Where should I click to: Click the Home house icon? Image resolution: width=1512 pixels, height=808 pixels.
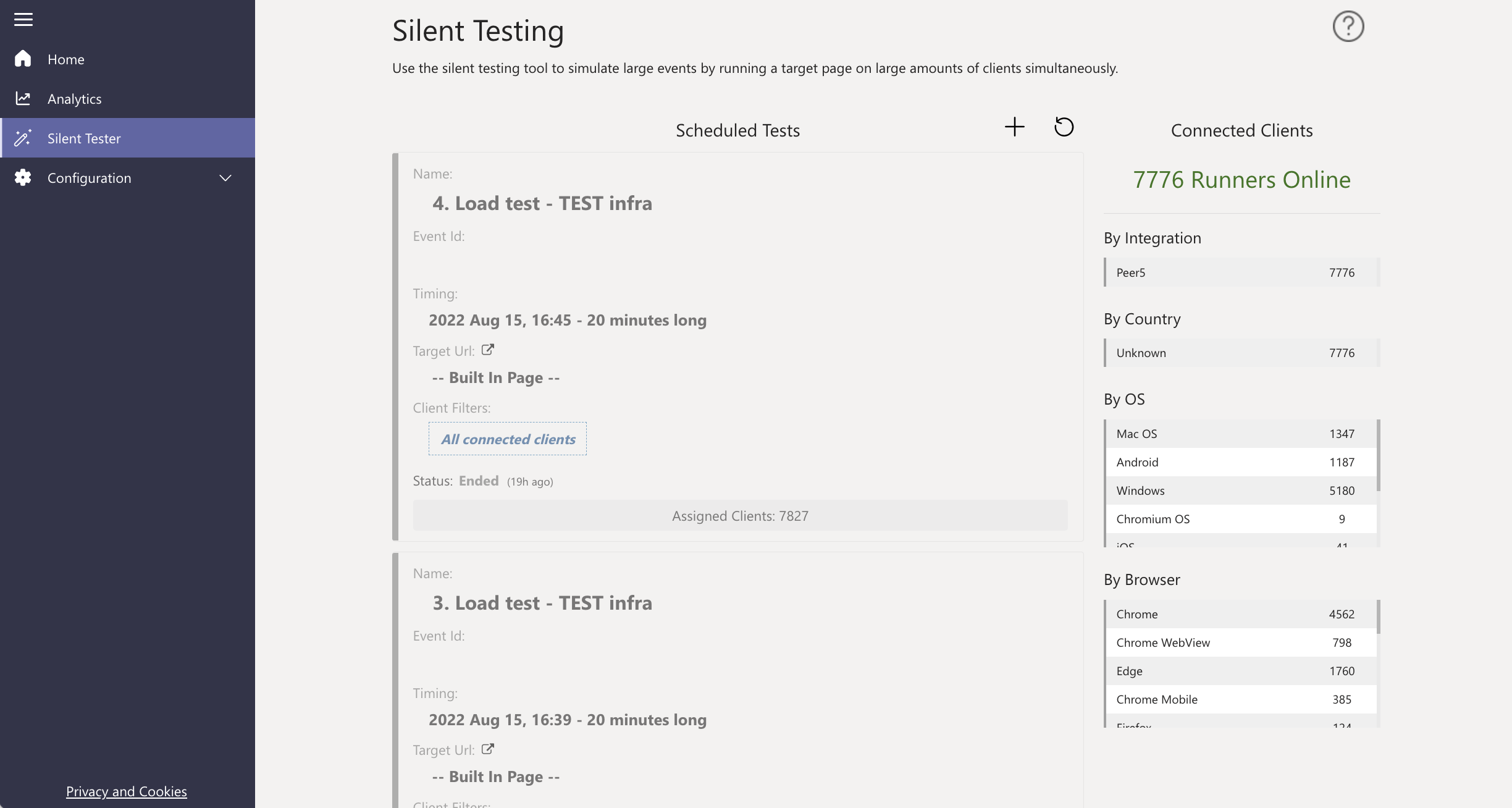click(x=23, y=59)
